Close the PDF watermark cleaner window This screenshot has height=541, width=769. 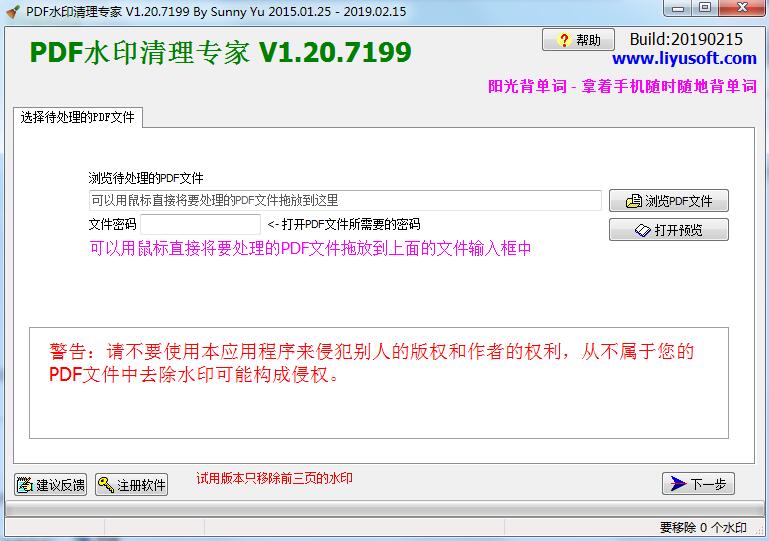point(742,9)
